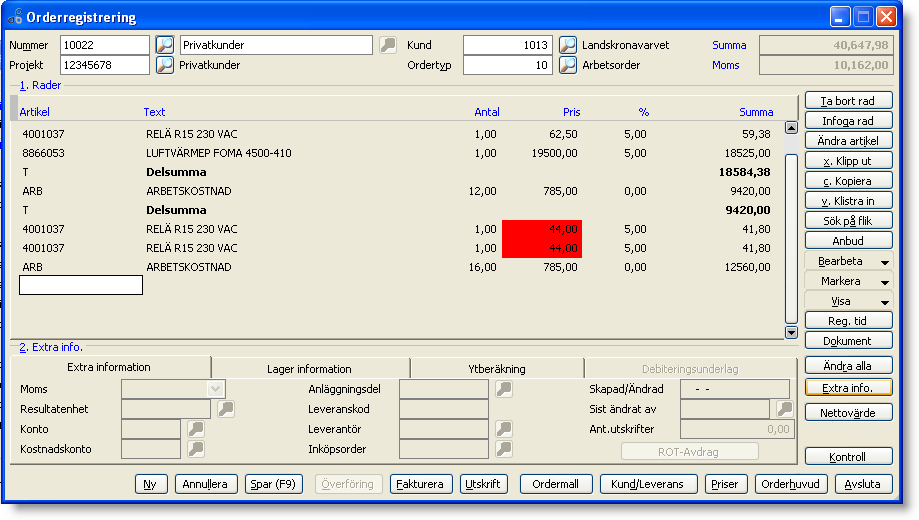
Task: Click the Ändra alla button
Action: (849, 366)
